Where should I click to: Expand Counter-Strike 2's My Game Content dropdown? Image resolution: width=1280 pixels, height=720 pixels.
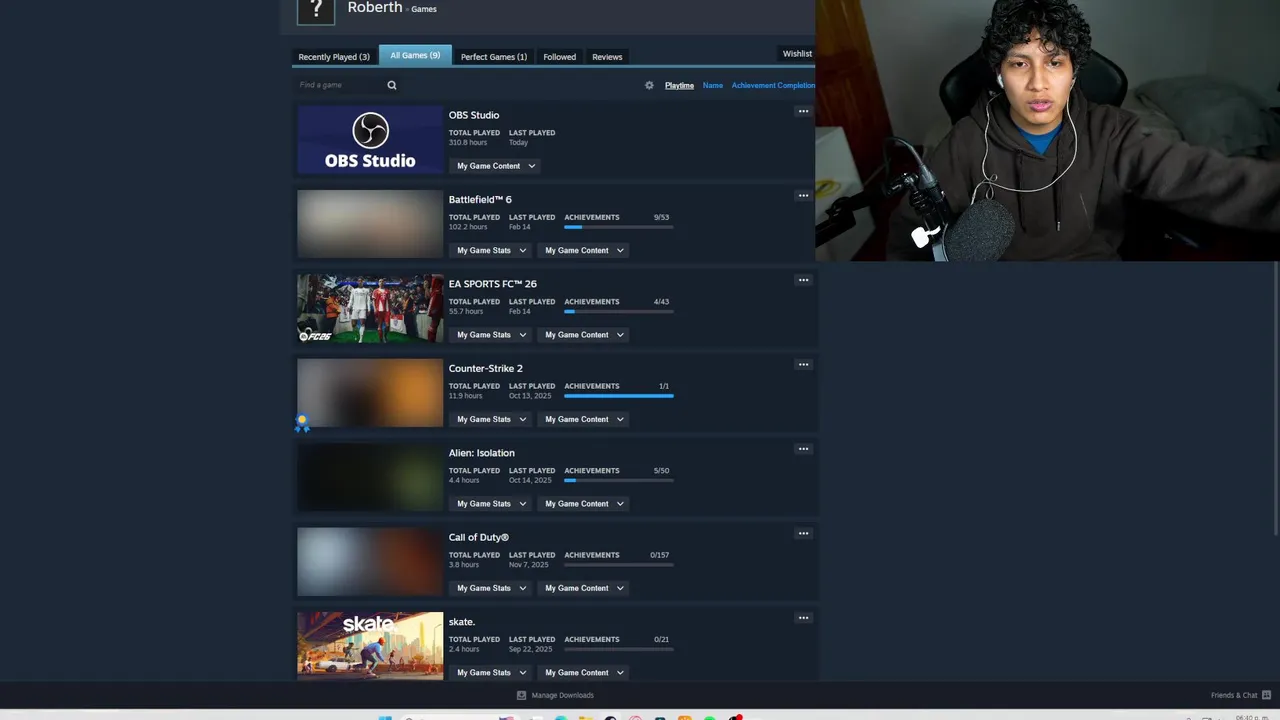[583, 419]
